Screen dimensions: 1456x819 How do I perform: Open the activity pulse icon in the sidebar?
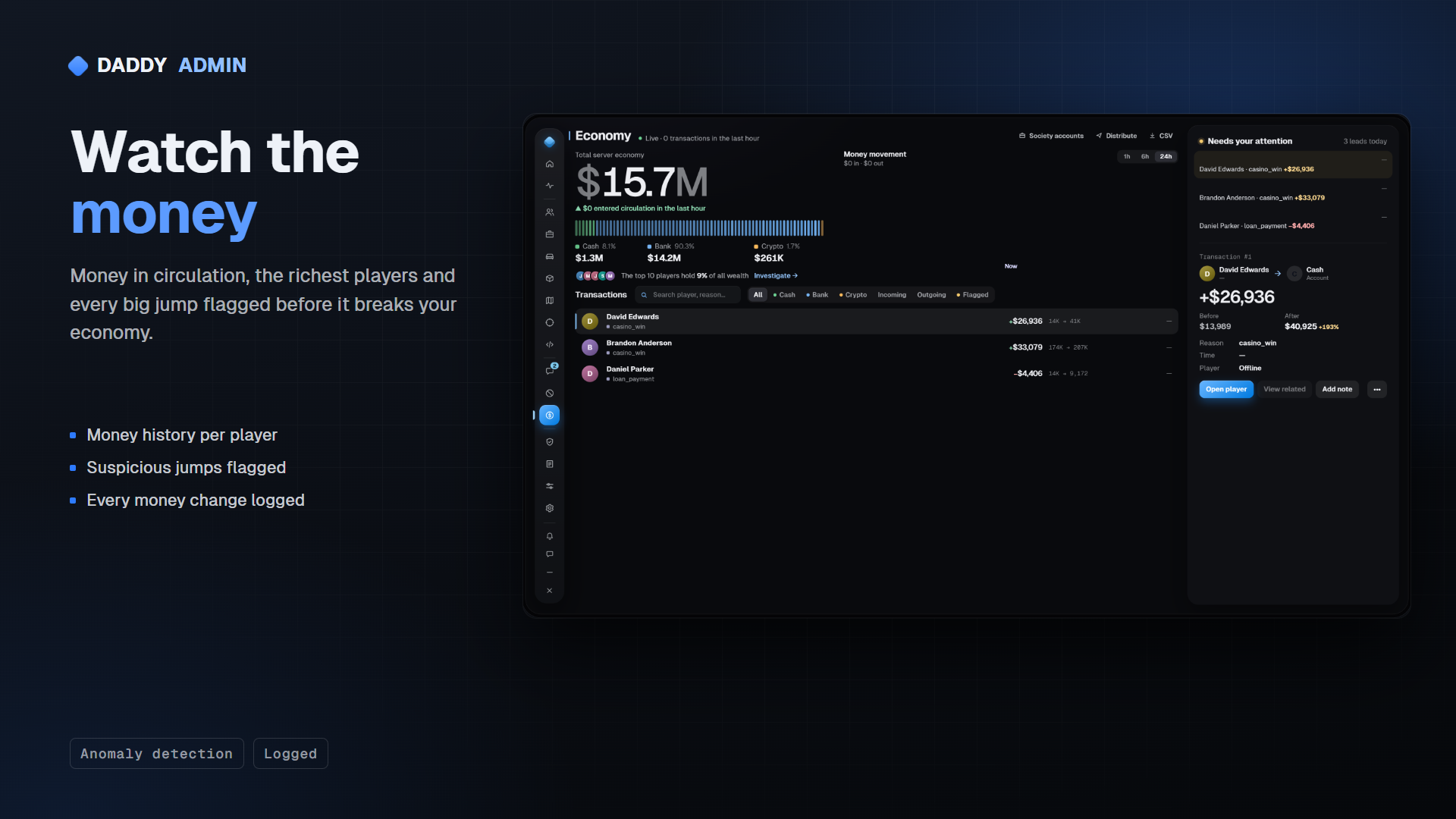550,186
